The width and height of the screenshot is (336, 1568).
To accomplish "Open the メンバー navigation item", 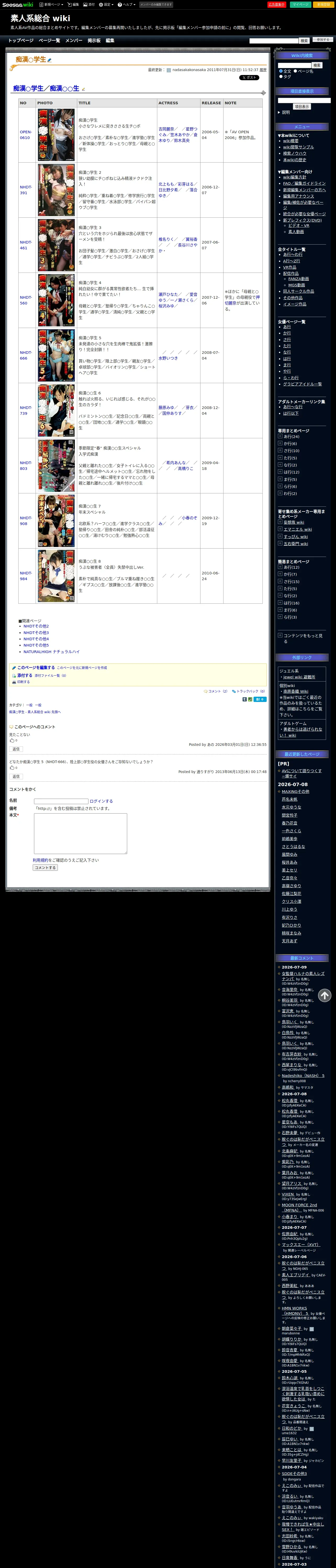I will pyautogui.click(x=74, y=40).
